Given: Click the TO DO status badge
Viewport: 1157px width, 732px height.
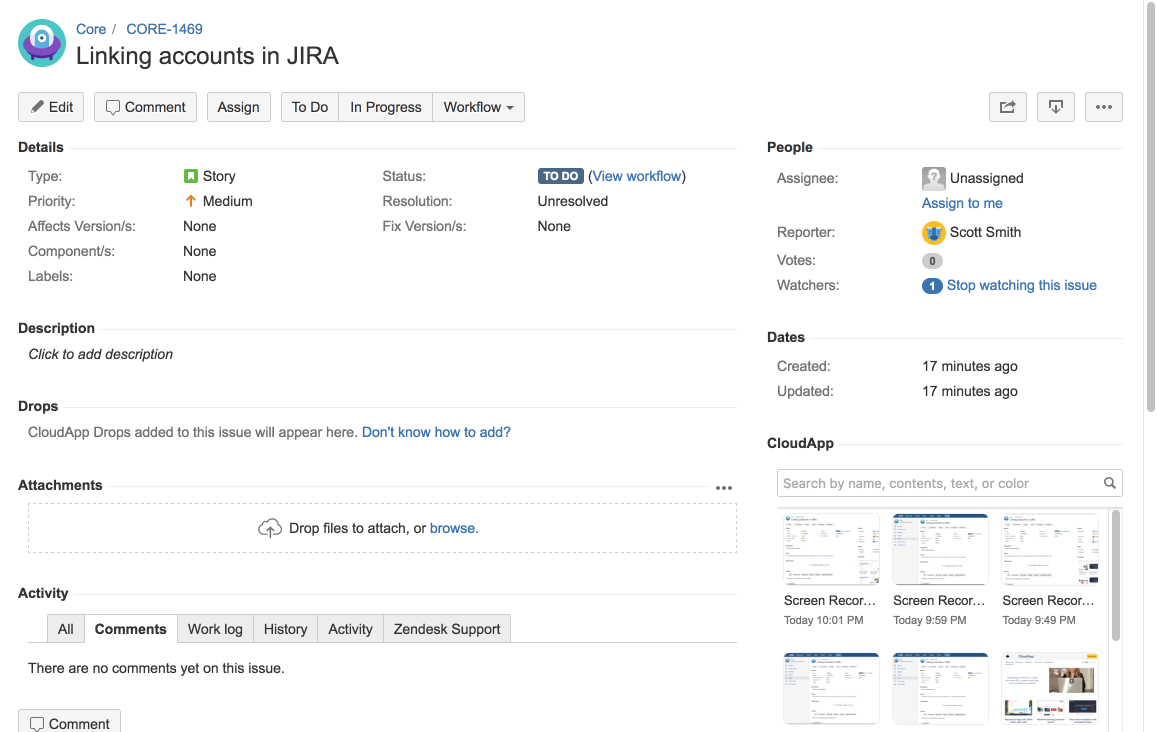Looking at the screenshot, I should (x=561, y=176).
